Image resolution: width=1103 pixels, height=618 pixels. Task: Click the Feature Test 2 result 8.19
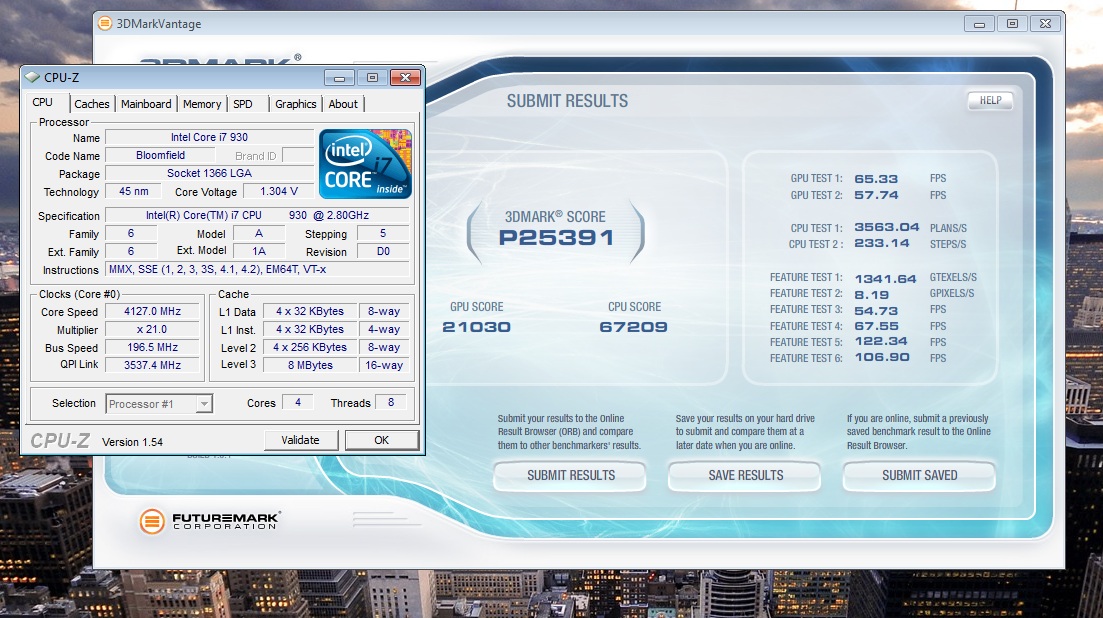(872, 295)
